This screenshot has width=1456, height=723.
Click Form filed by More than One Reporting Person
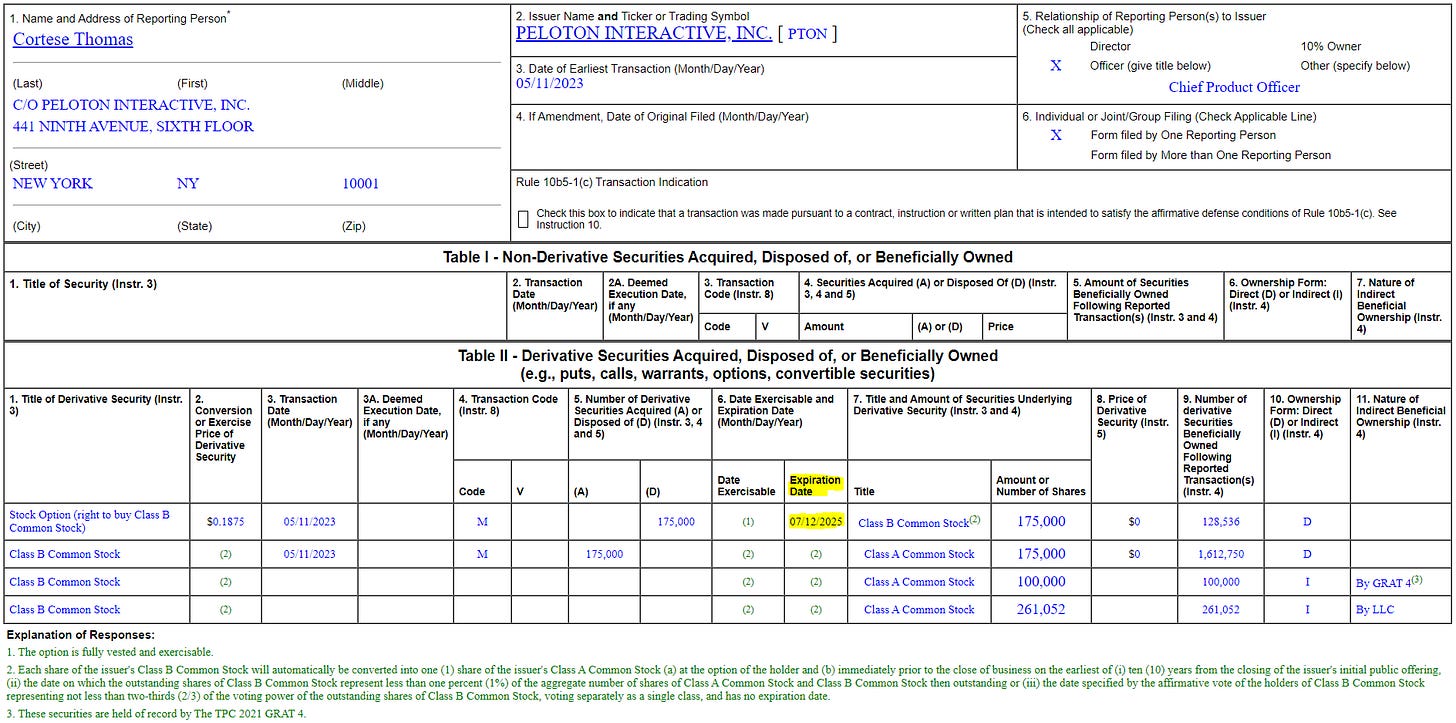point(1210,155)
